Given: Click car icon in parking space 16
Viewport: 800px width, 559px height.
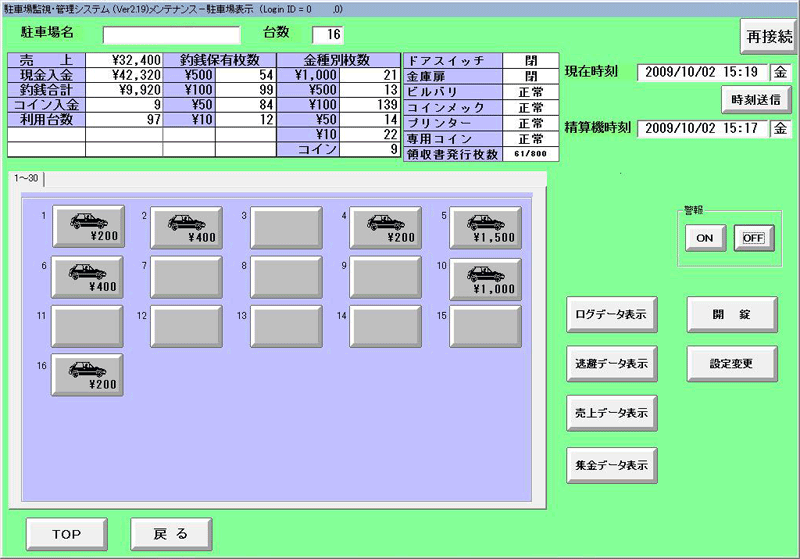Looking at the screenshot, I should 88,375.
